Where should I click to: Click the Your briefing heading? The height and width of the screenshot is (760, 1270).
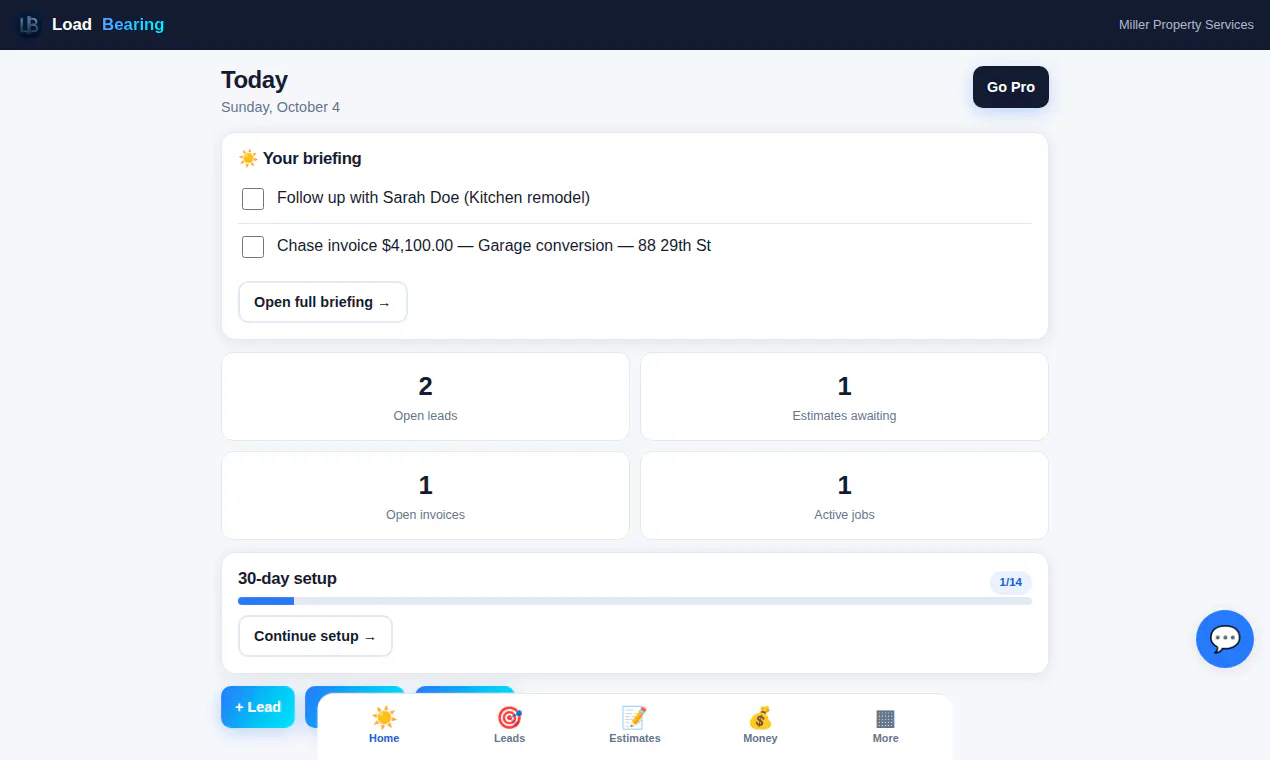click(x=300, y=158)
